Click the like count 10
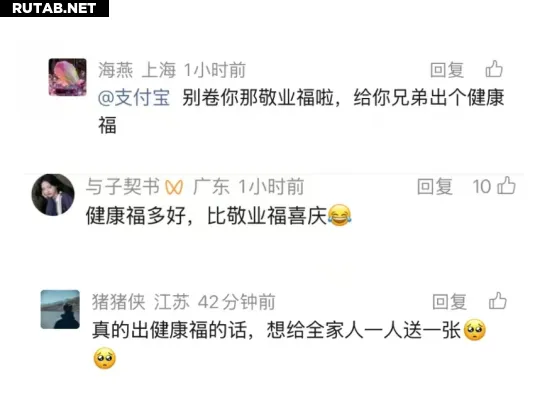The width and height of the screenshot is (552, 400). [x=482, y=186]
